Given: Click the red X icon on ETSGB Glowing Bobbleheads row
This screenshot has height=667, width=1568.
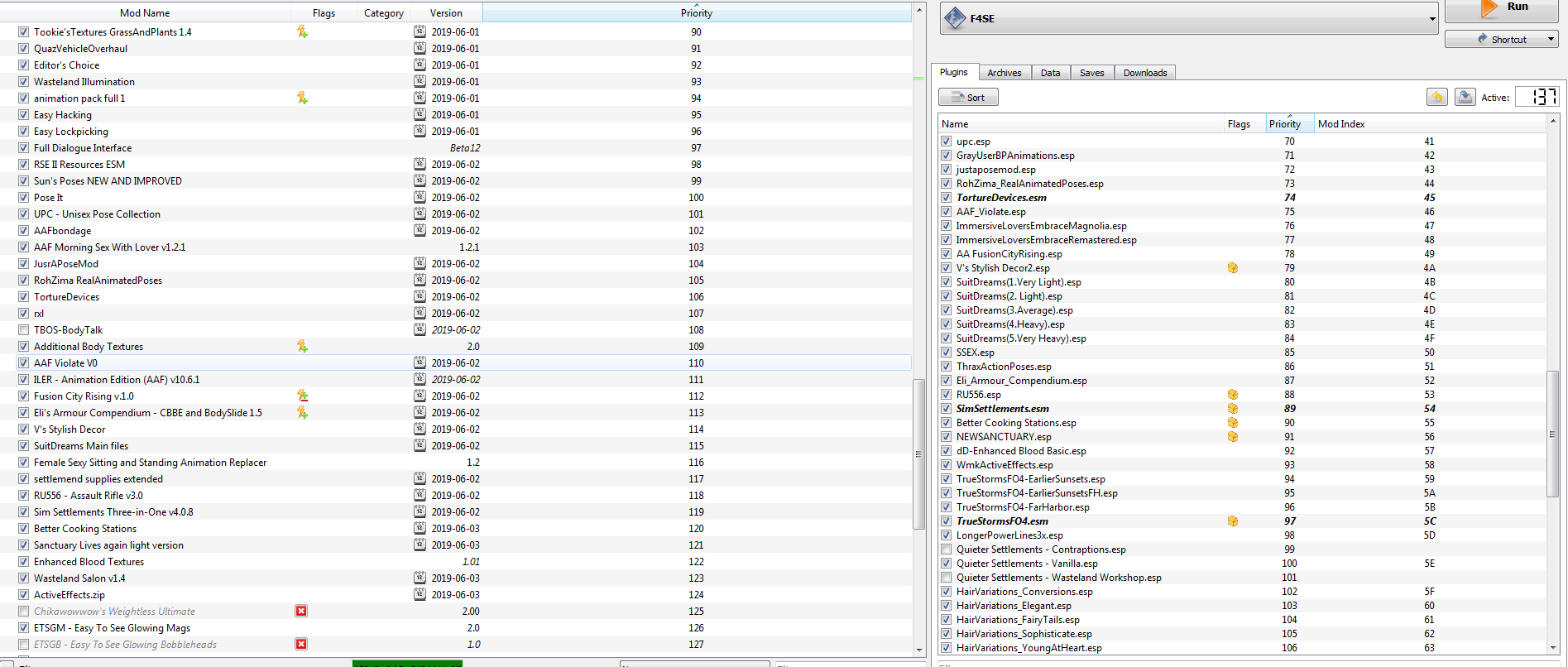Looking at the screenshot, I should [301, 644].
